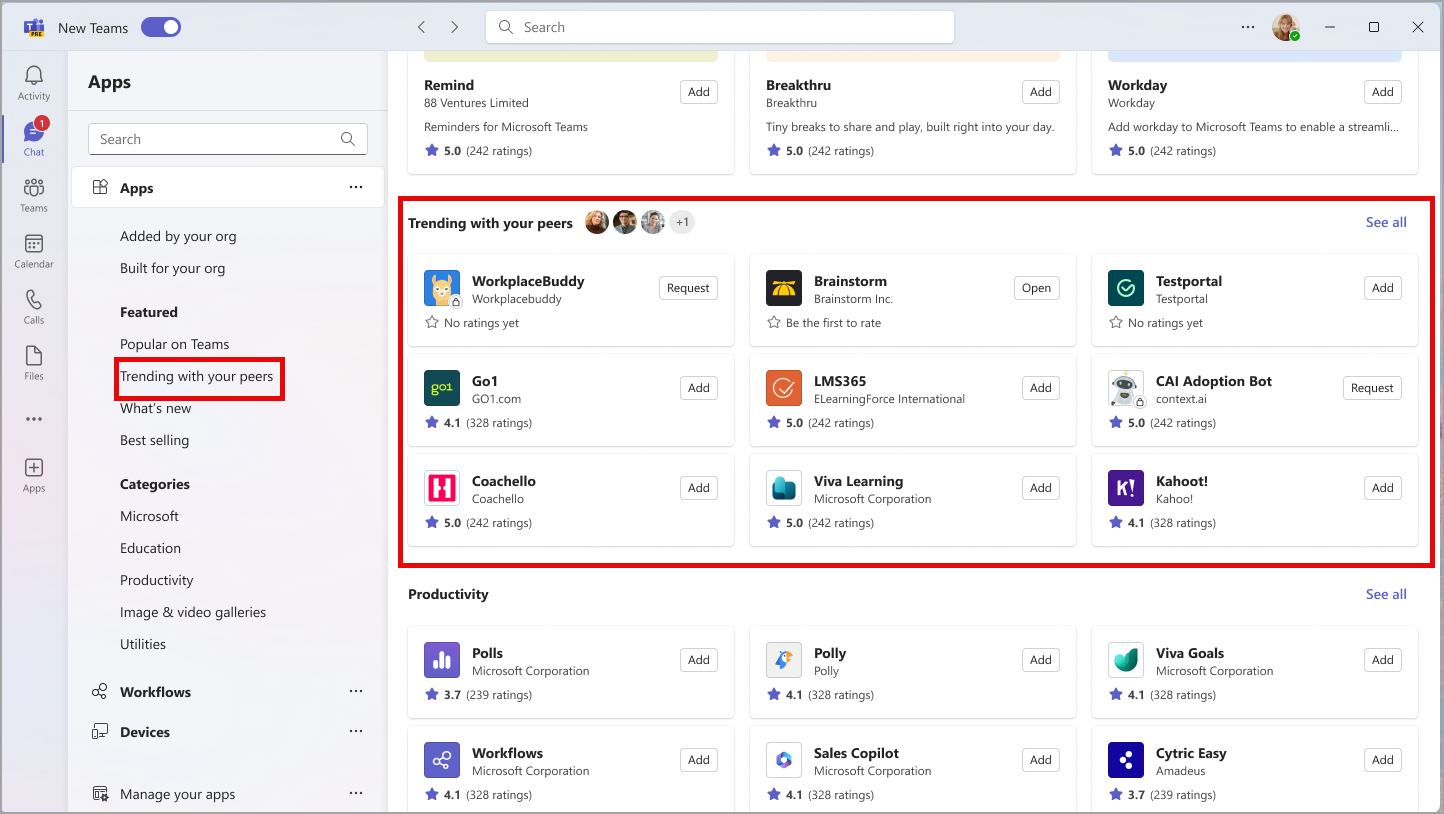The image size is (1444, 814).
Task: Click the Kahoot! app icon
Action: point(1126,488)
